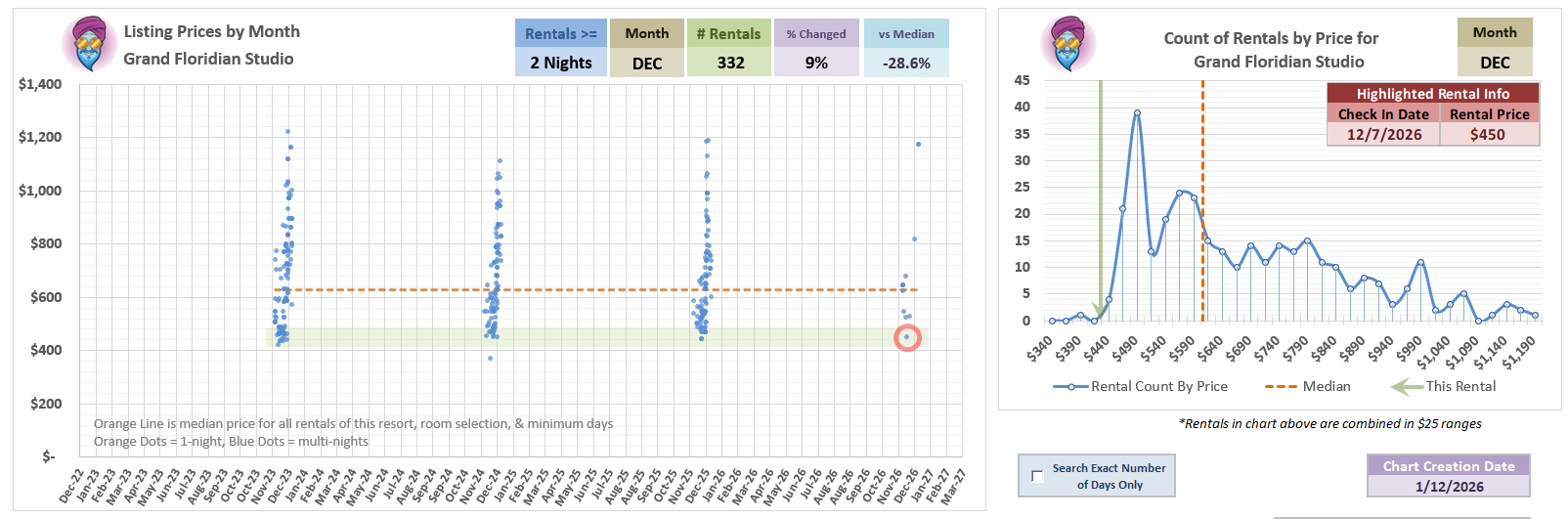This screenshot has height=519, width=1568.
Task: Click the orange dashed Median legend marker
Action: tap(1280, 386)
